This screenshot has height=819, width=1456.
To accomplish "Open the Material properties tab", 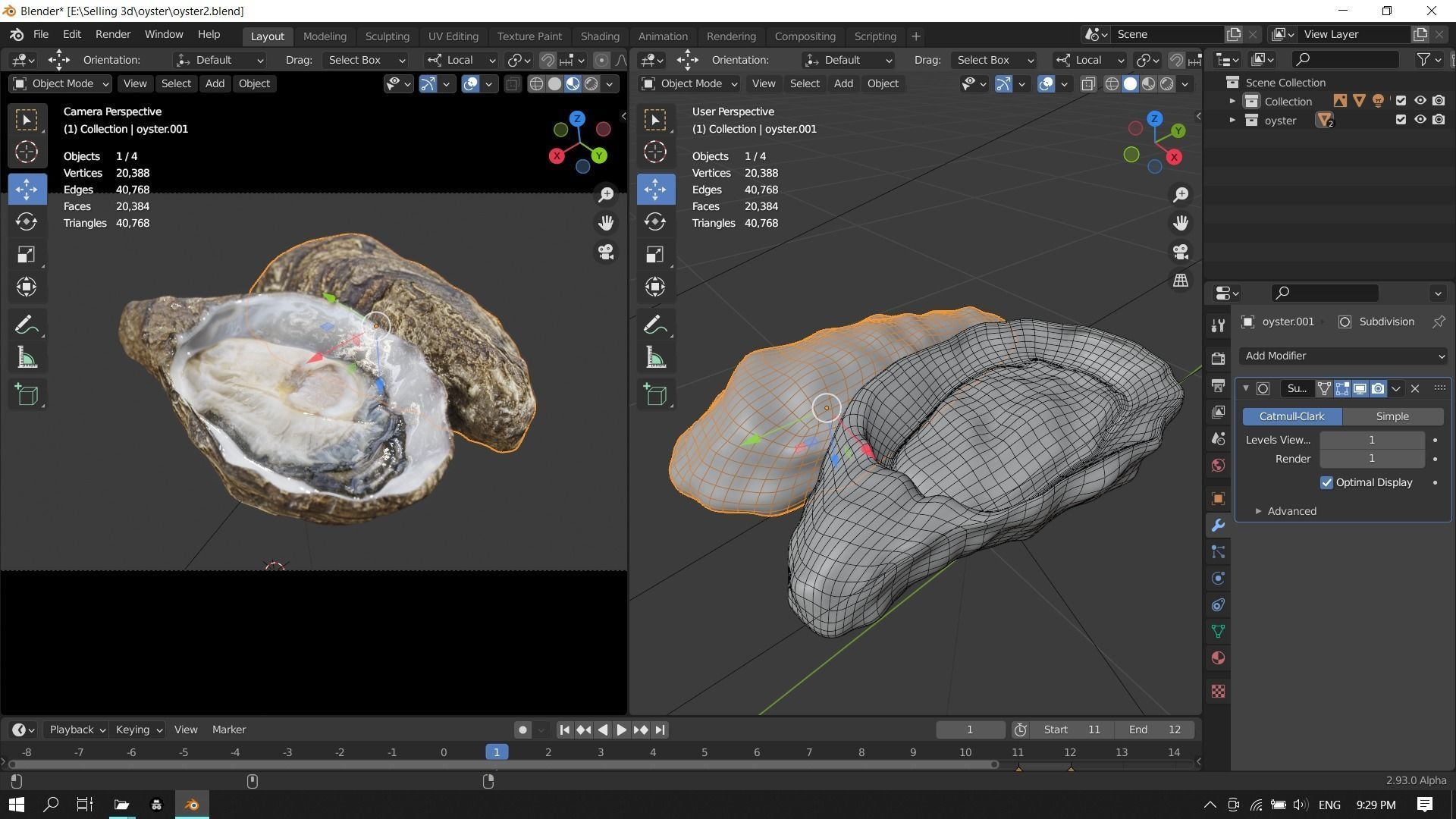I will click(1218, 658).
